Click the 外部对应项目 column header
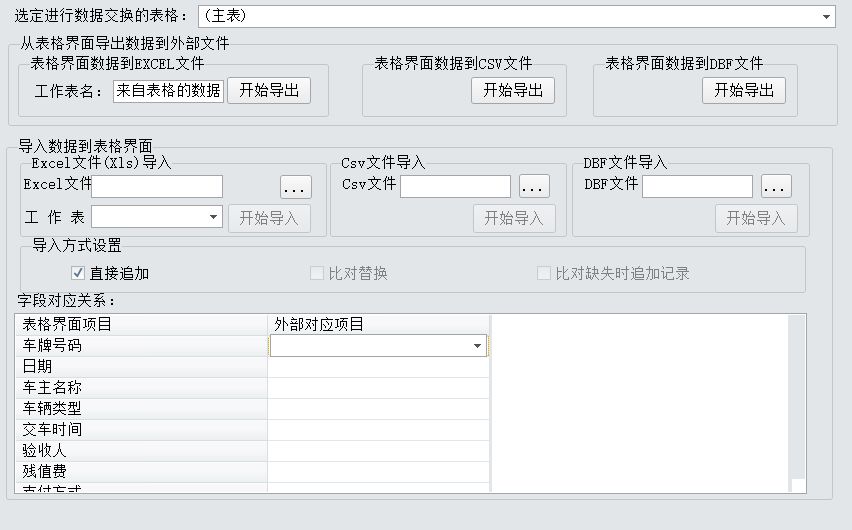 click(x=379, y=325)
